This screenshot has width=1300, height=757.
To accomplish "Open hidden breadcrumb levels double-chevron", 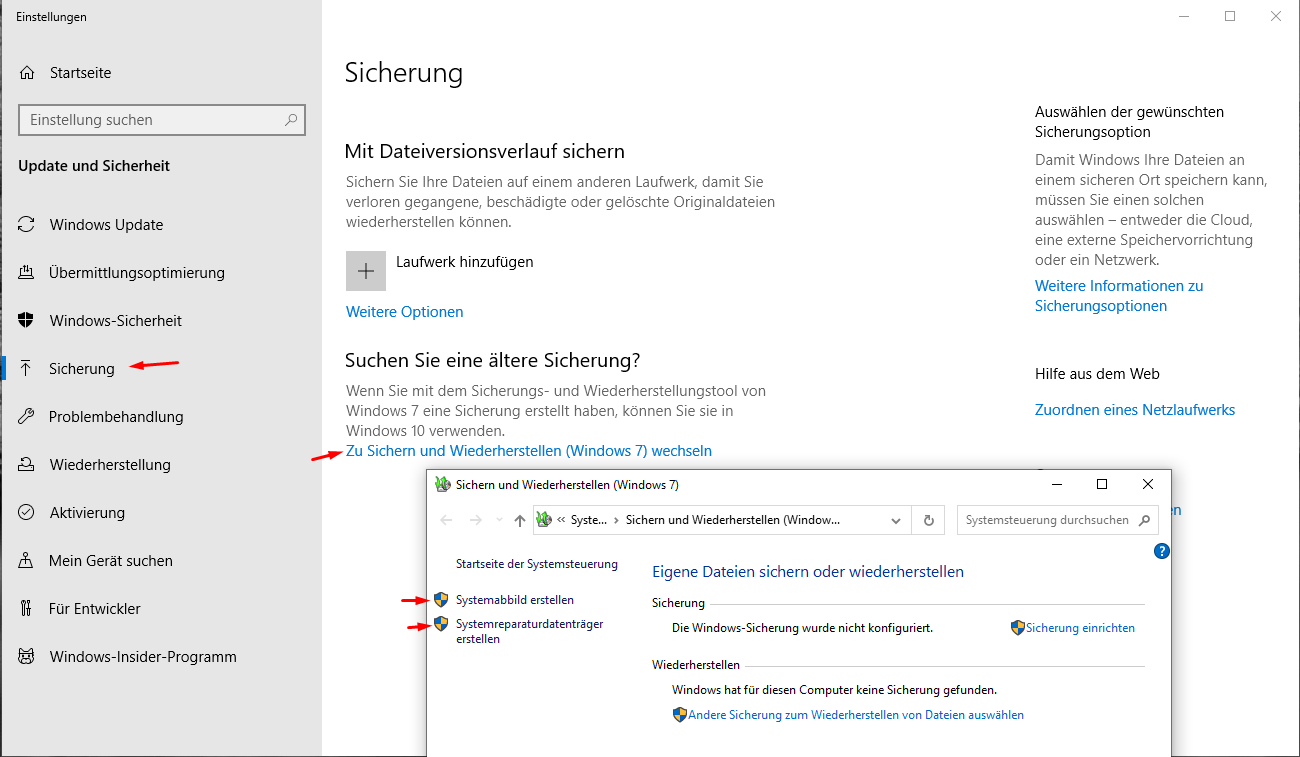I will pos(562,520).
